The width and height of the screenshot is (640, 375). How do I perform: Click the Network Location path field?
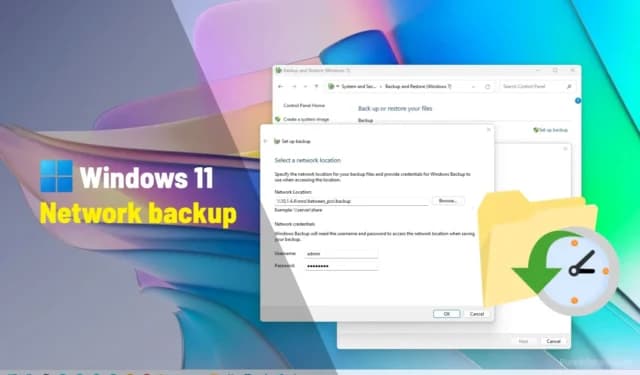coord(351,201)
